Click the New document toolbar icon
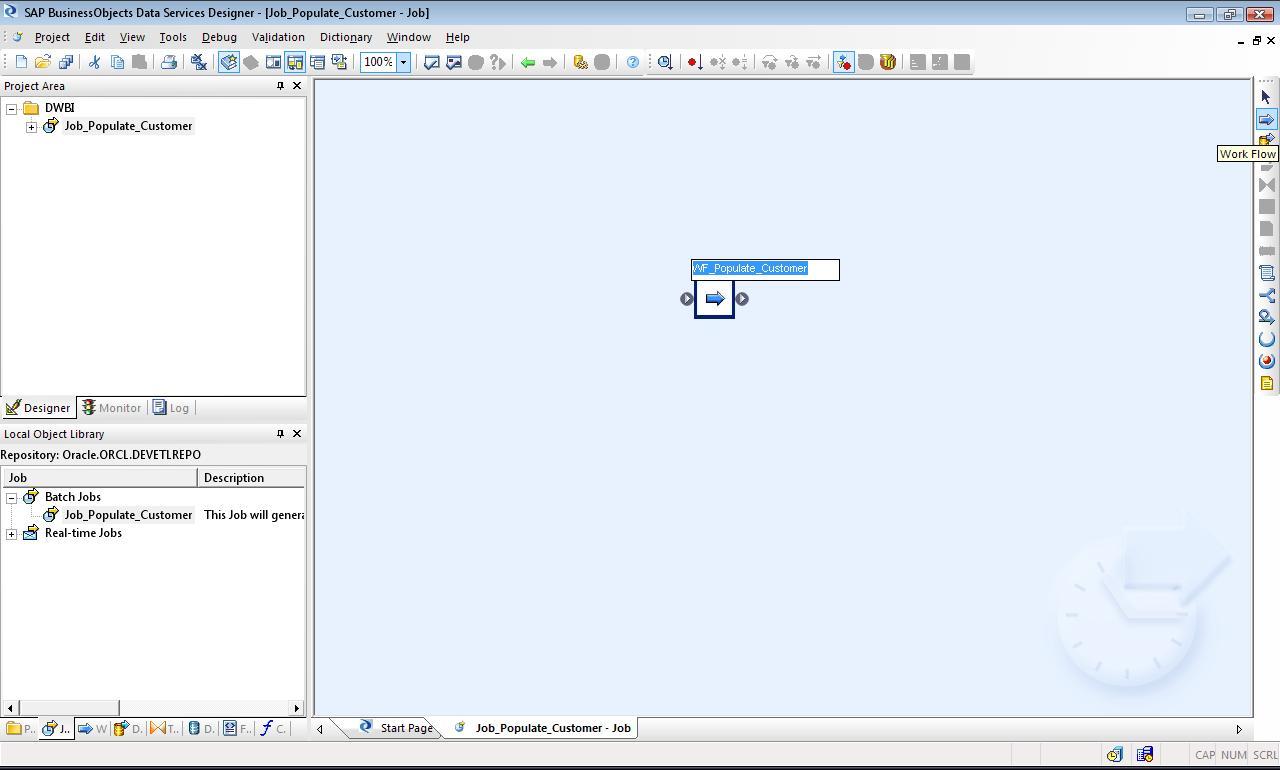 pyautogui.click(x=21, y=62)
